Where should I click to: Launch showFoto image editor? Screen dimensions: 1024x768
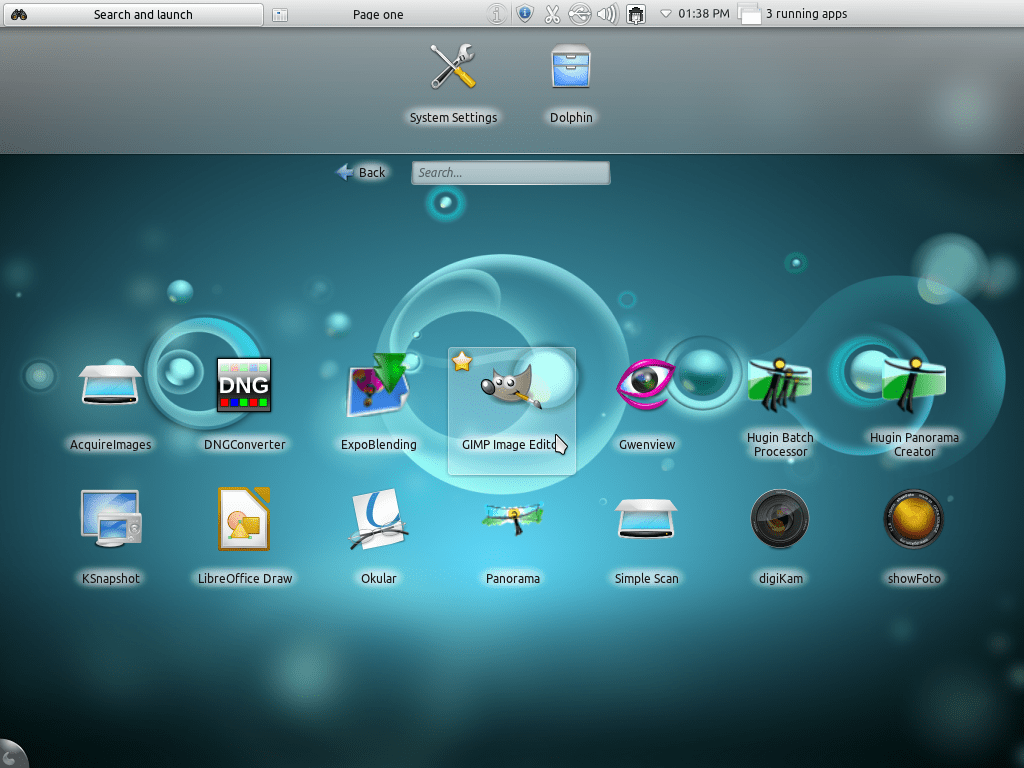(x=914, y=538)
